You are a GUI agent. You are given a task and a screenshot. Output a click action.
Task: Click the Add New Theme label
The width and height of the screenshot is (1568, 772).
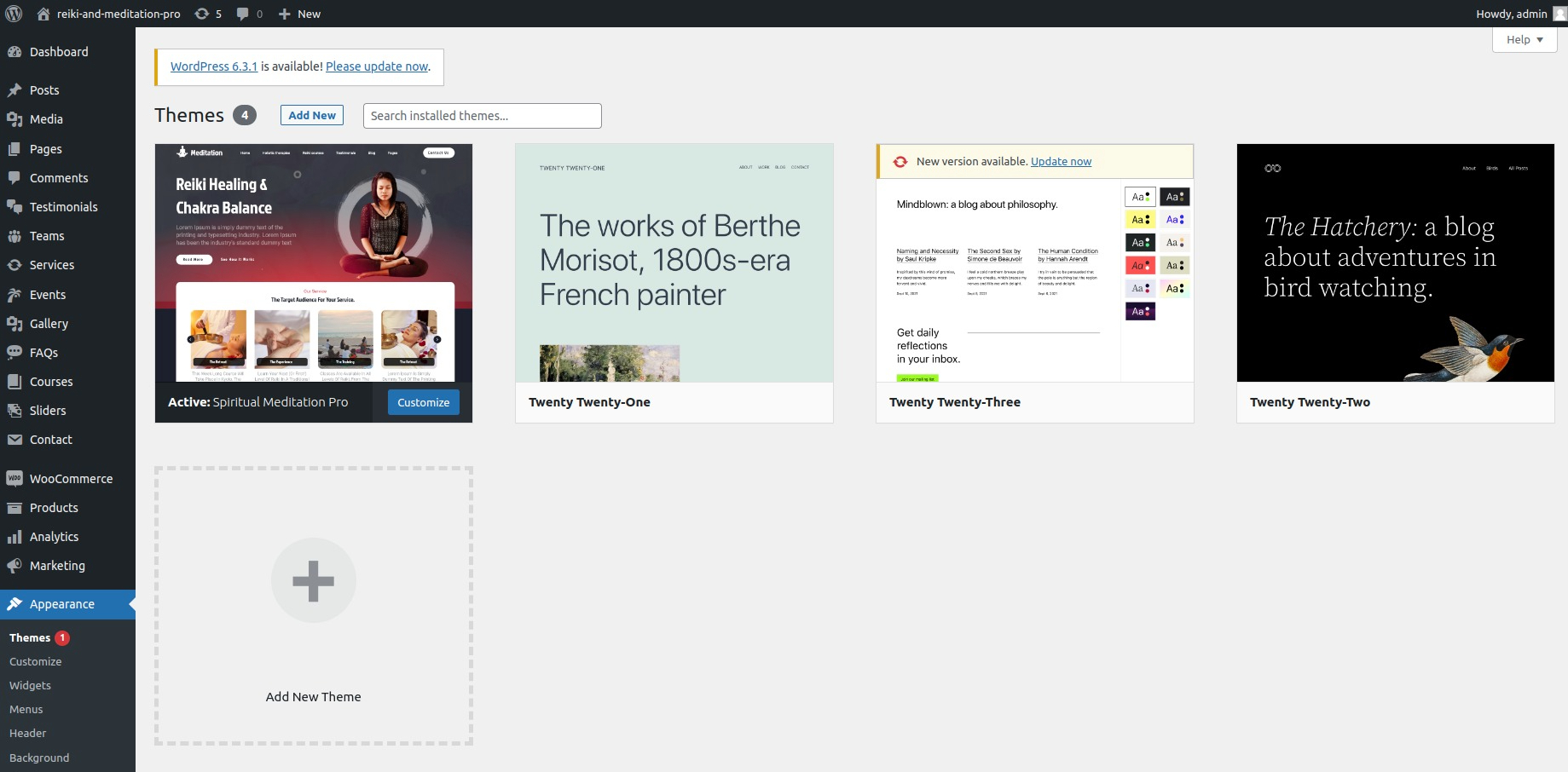click(314, 697)
